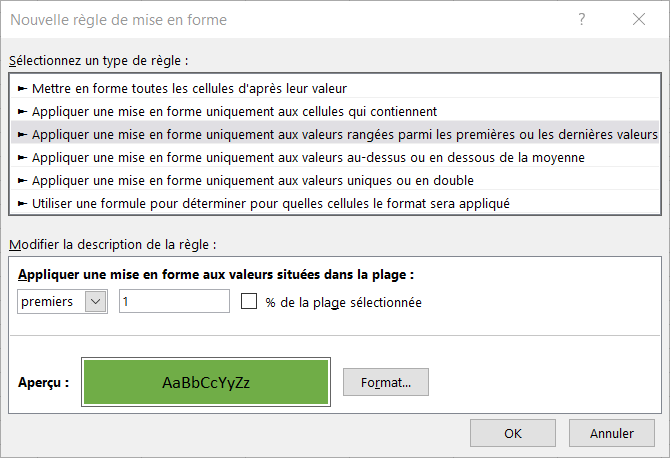Viewport: 670px width, 458px height.
Task: Click the help question mark icon
Action: pyautogui.click(x=582, y=19)
